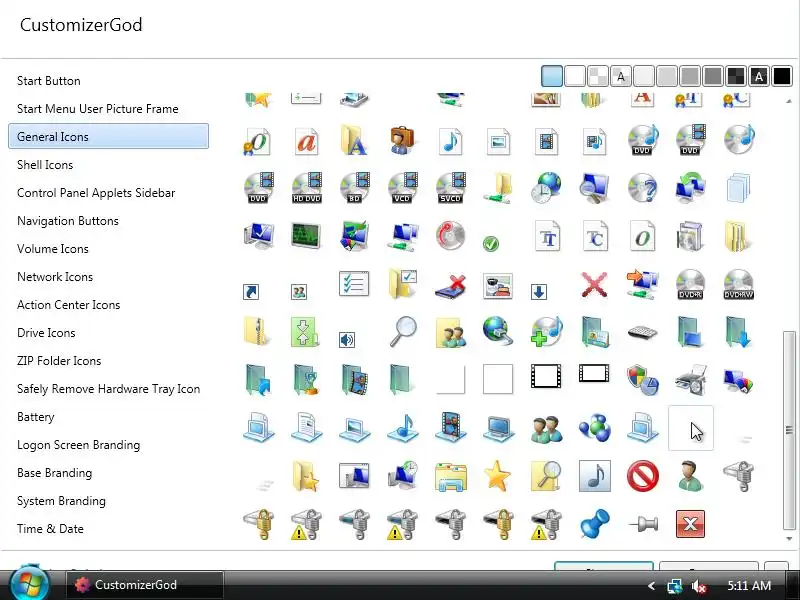800x600 pixels.
Task: Switch to the Shell Icons category
Action: tap(108, 165)
